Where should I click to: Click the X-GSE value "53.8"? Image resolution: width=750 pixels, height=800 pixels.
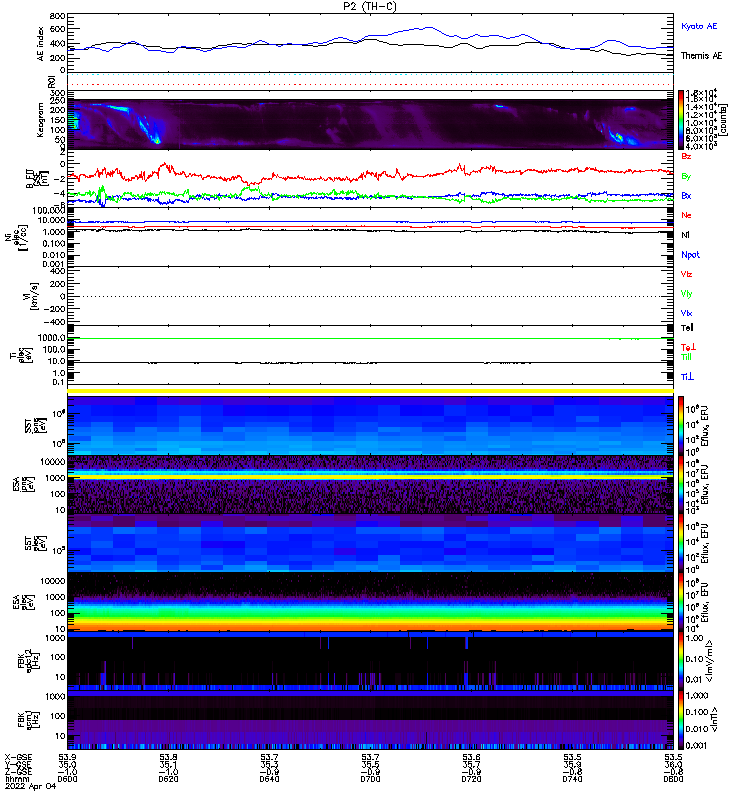coord(168,757)
